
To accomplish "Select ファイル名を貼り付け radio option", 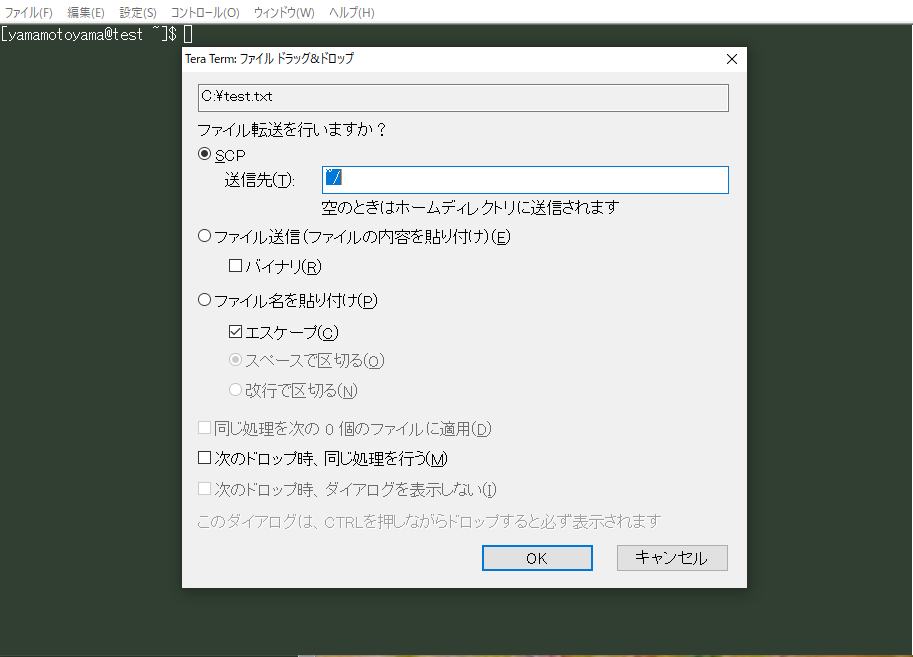I will (x=206, y=300).
